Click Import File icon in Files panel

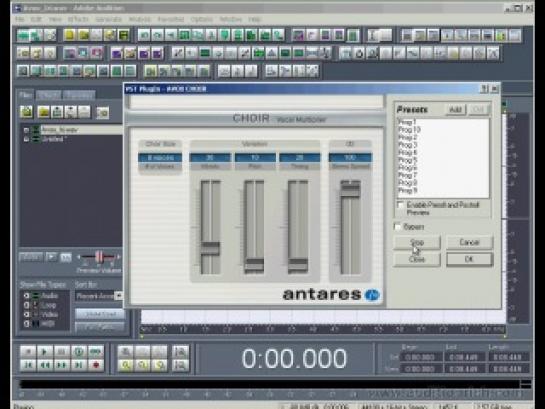pyautogui.click(x=26, y=112)
